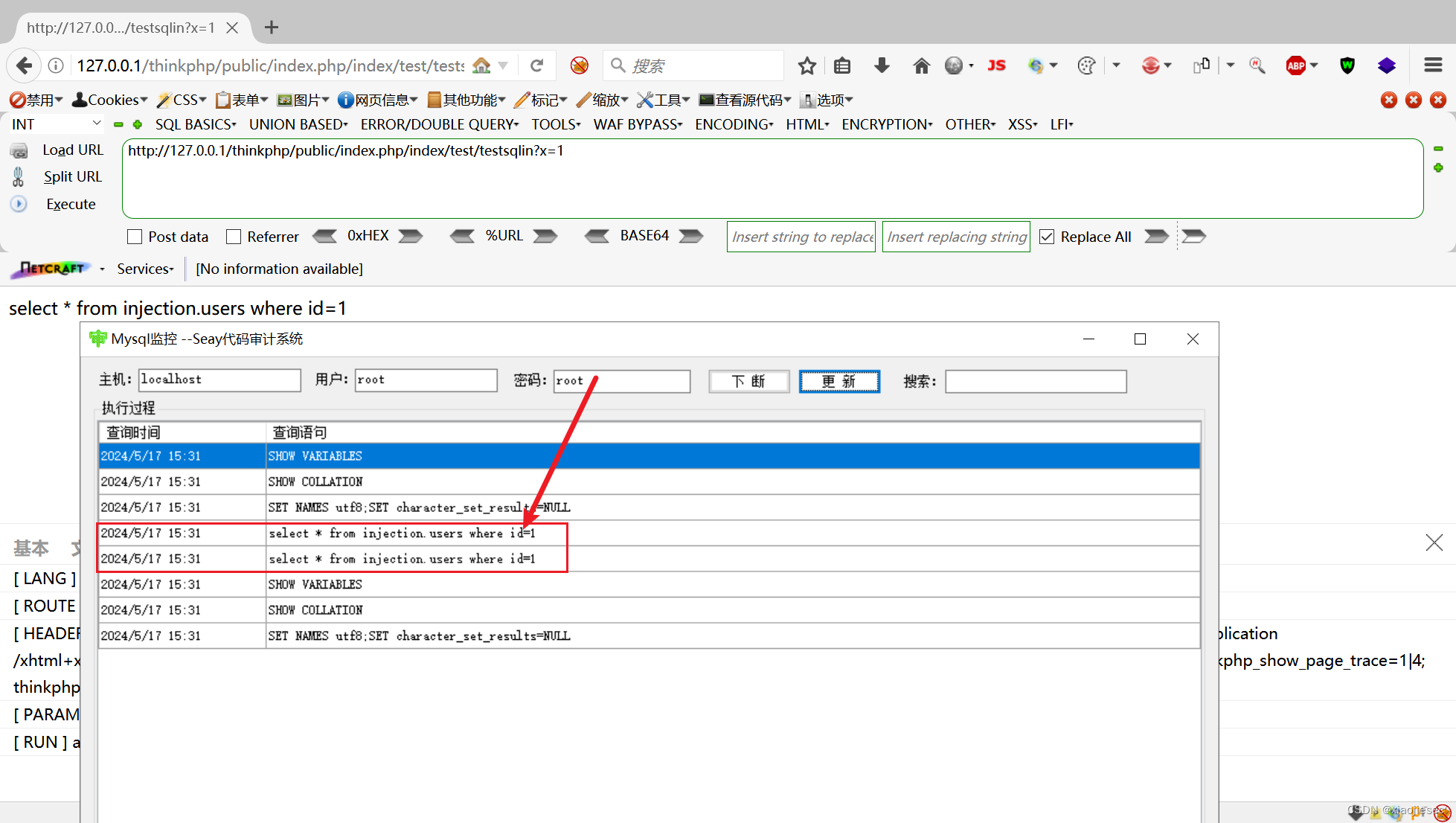The width and height of the screenshot is (1456, 823).
Task: Open the INT type dropdown
Action: [56, 124]
